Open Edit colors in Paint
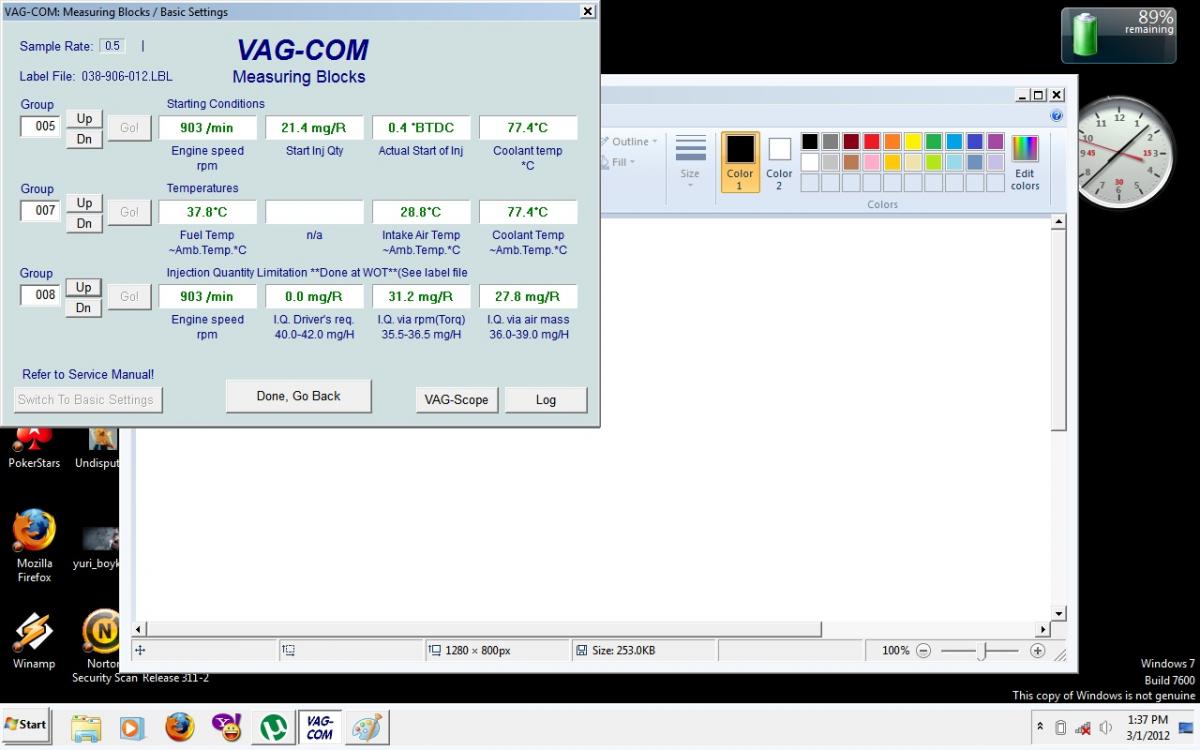 [x=1025, y=163]
